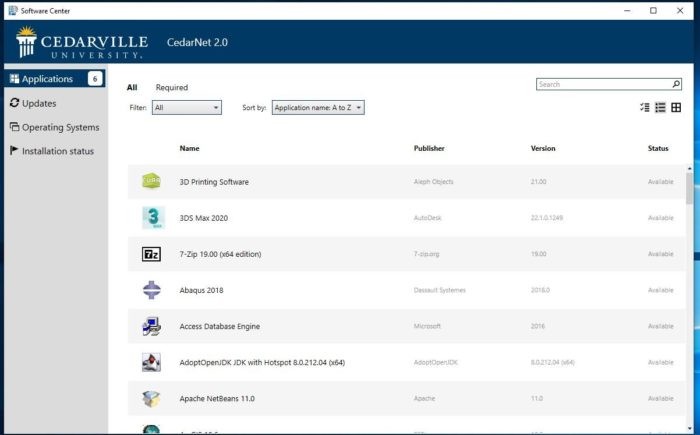Screen dimensions: 700x435
Task: Click the Applications grid icon in sidebar
Action: click(x=15, y=79)
